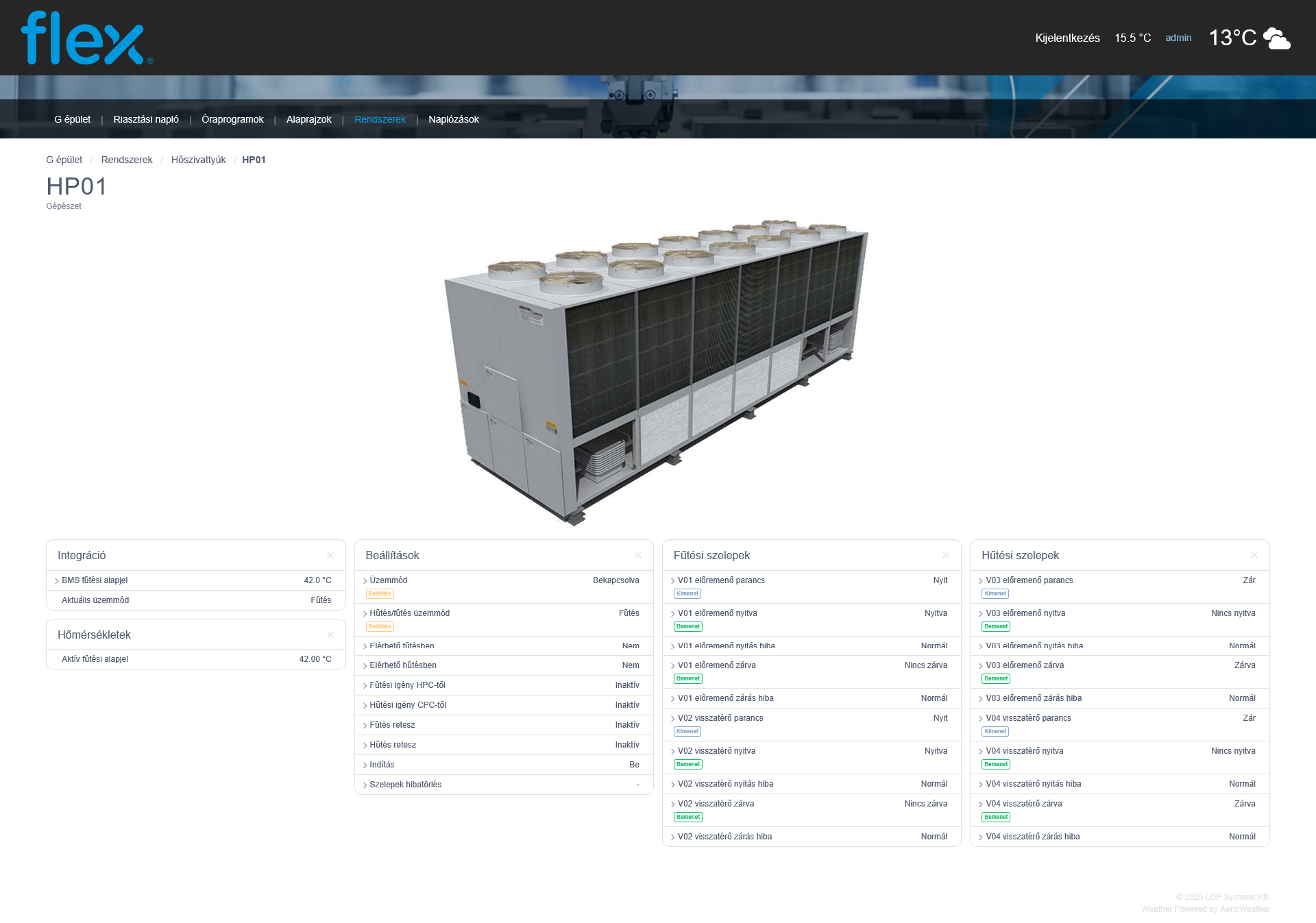Close the Fűtési szelepek panel
The height and width of the screenshot is (923, 1316).
click(x=946, y=556)
